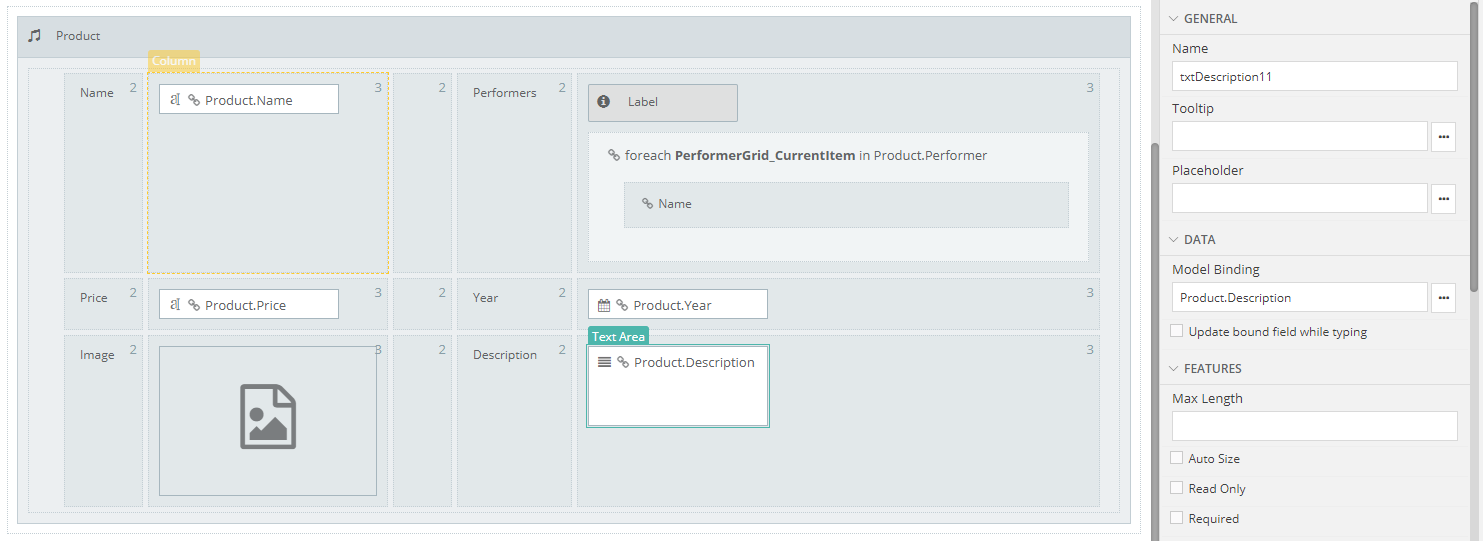The width and height of the screenshot is (1483, 541).
Task: Collapse the GENERAL section
Action: [x=1174, y=19]
